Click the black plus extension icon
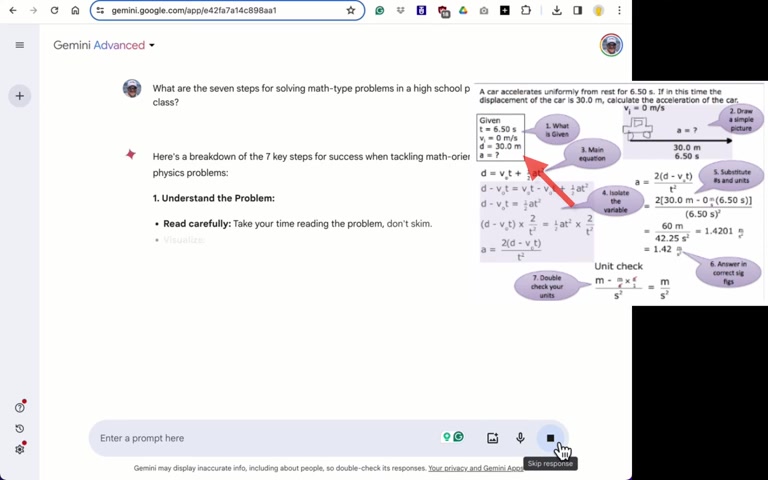Viewport: 768px width, 480px height. [x=504, y=10]
